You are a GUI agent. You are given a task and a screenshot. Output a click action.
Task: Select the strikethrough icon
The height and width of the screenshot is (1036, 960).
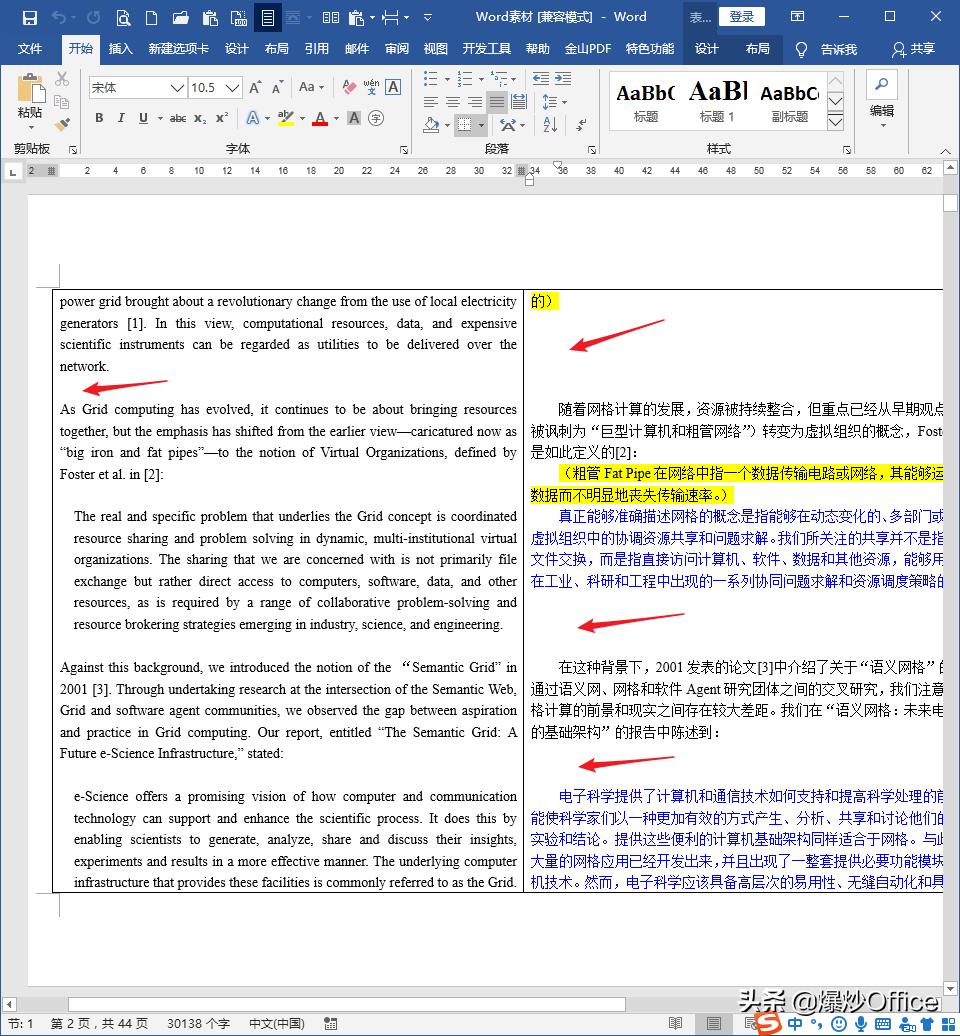[x=180, y=118]
